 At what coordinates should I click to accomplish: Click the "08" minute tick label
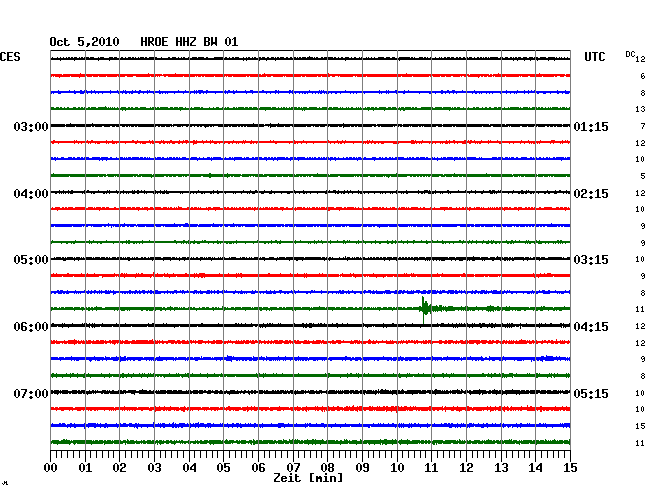point(327,467)
